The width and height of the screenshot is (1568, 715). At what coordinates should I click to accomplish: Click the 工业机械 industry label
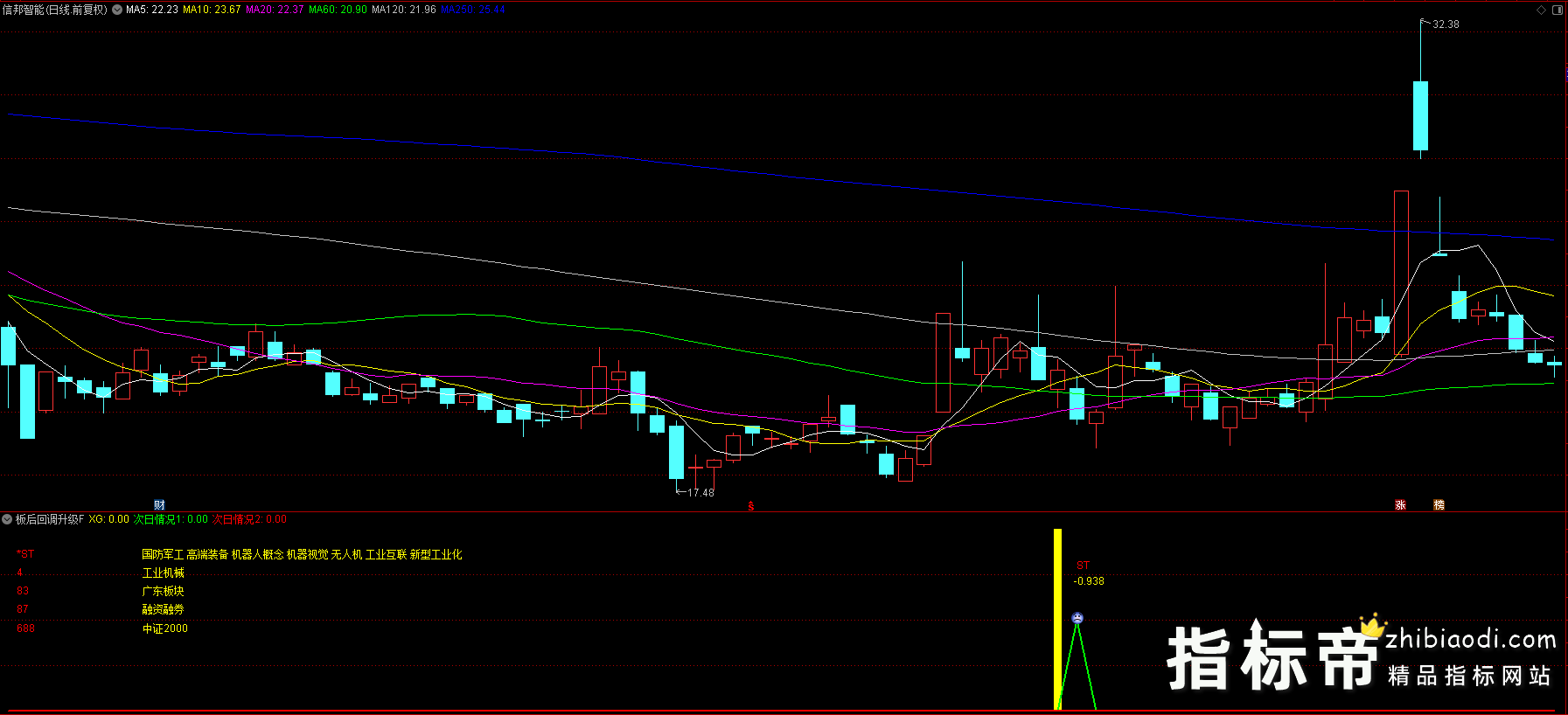164,573
